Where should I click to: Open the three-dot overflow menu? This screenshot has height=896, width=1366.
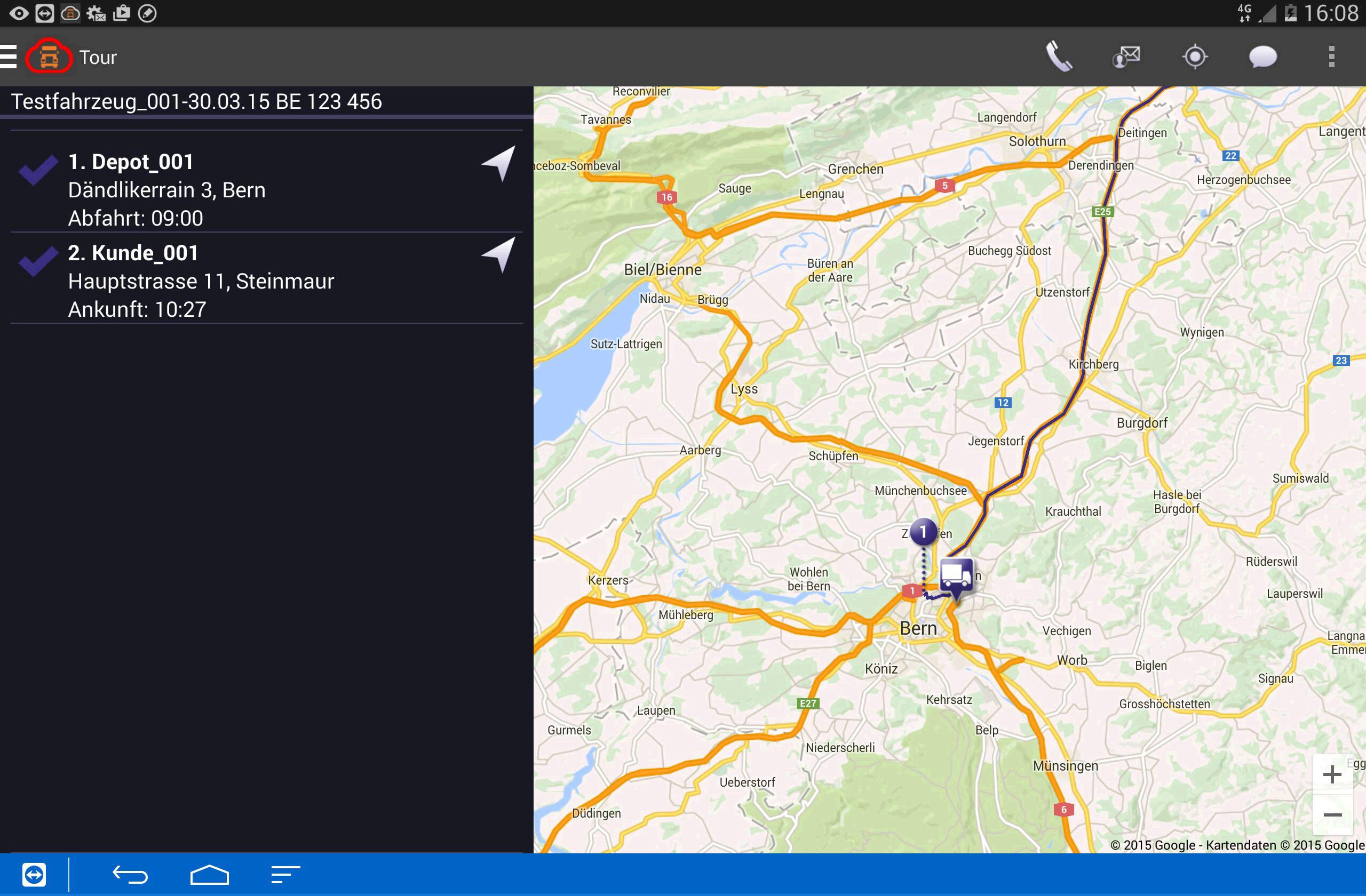pos(1331,57)
